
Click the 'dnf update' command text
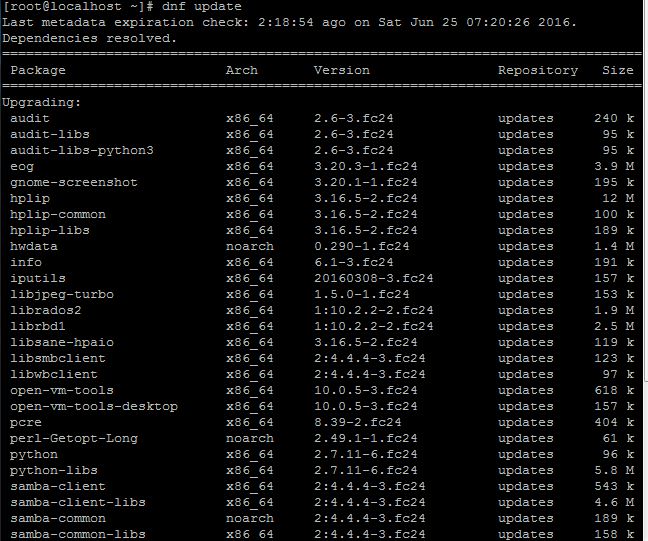(202, 6)
